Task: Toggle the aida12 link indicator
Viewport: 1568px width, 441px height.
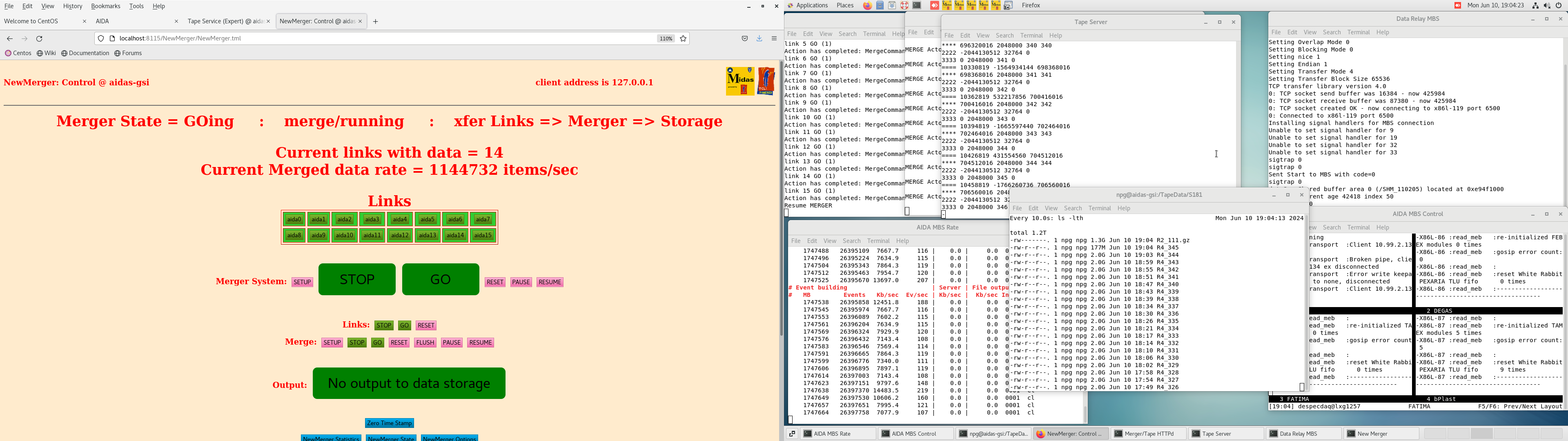Action: click(399, 236)
